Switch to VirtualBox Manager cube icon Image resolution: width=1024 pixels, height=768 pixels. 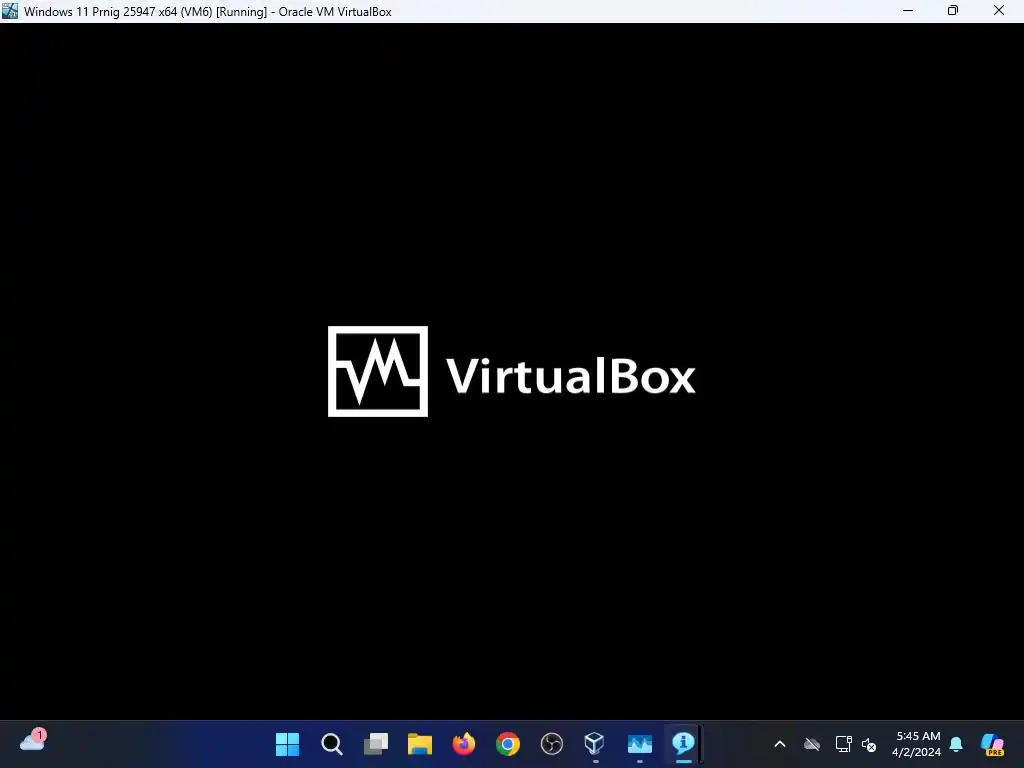coord(595,743)
